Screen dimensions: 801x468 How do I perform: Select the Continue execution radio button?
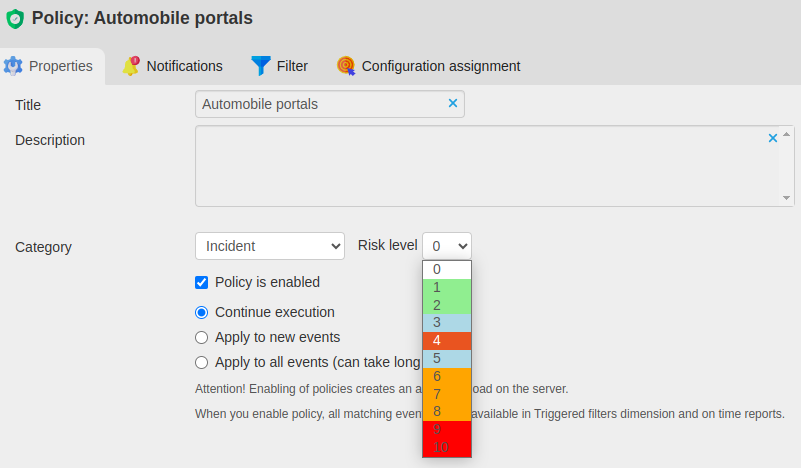coord(202,312)
